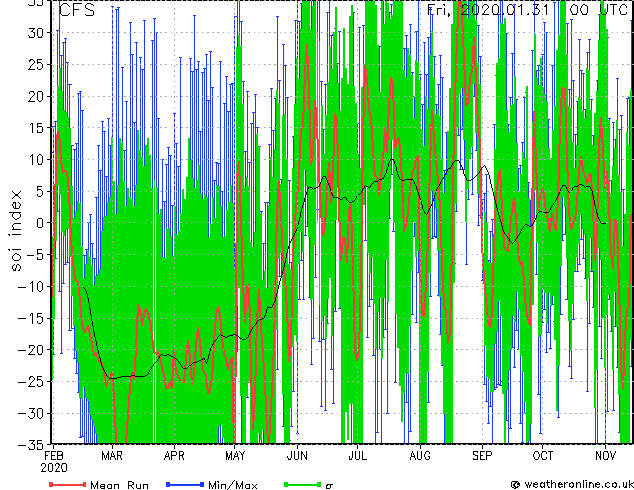Viewport: 634px width, 490px height.
Task: Click the 'soi index' y-axis title
Action: pyautogui.click(x=15, y=231)
